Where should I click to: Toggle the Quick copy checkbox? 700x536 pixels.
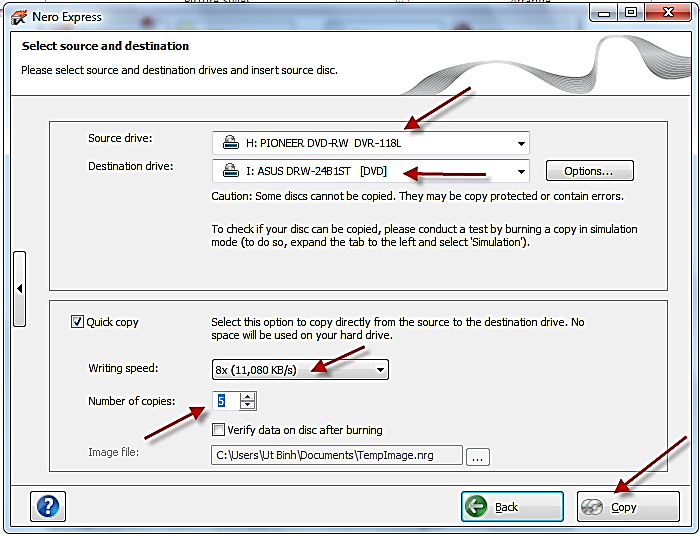pos(77,322)
